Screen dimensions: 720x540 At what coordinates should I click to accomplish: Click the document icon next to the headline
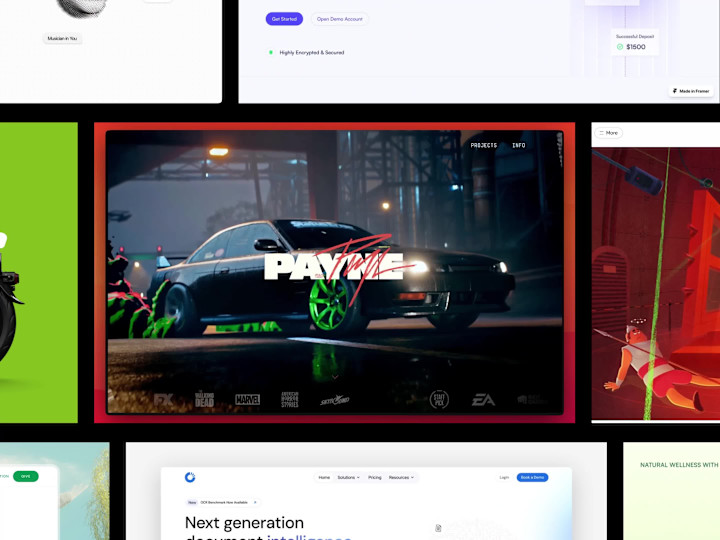click(x=438, y=528)
